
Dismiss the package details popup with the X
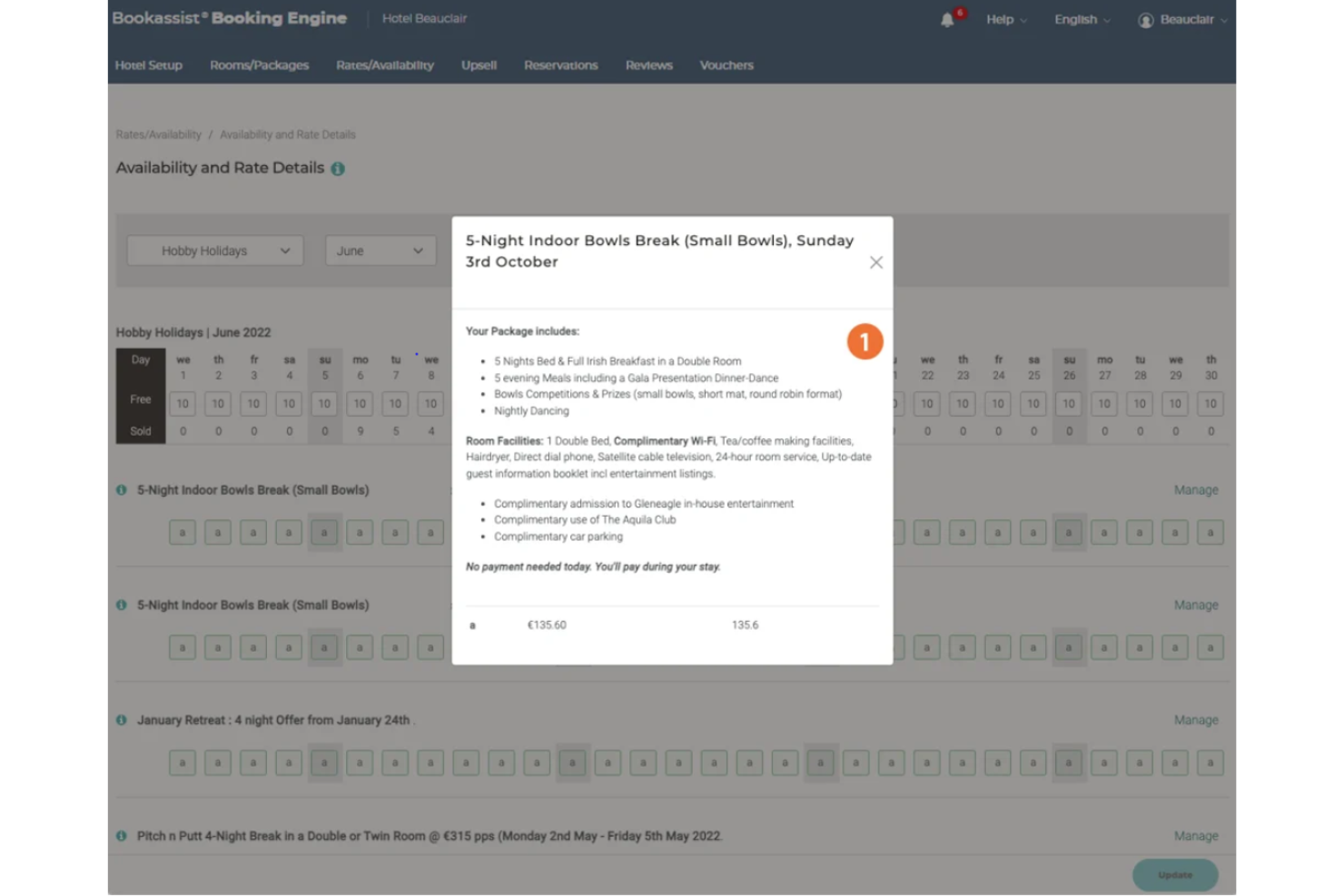coord(875,262)
